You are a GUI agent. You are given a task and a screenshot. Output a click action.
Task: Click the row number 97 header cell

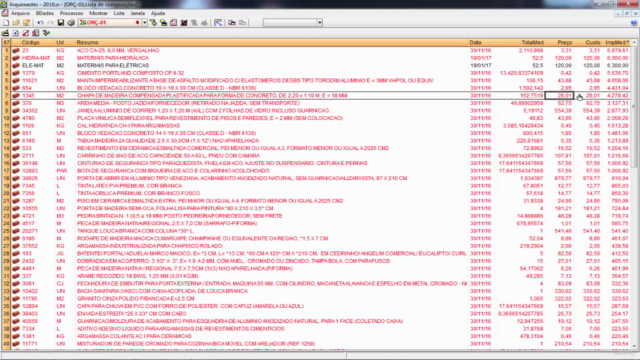[6, 42]
